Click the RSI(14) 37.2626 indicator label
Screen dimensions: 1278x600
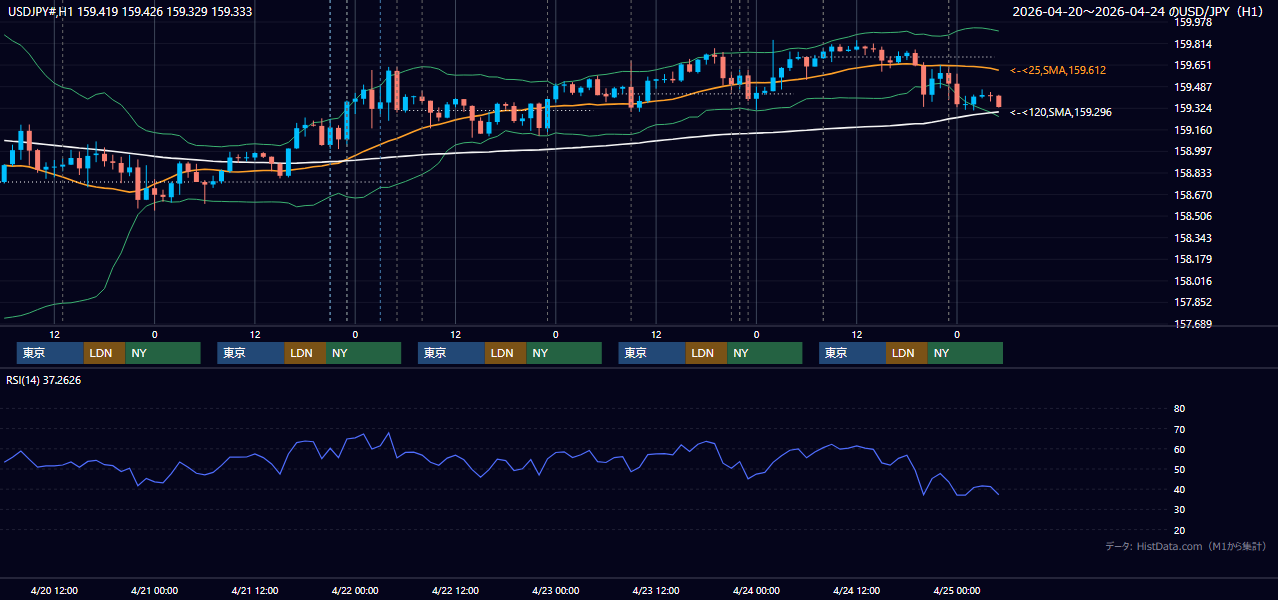pyautogui.click(x=43, y=380)
